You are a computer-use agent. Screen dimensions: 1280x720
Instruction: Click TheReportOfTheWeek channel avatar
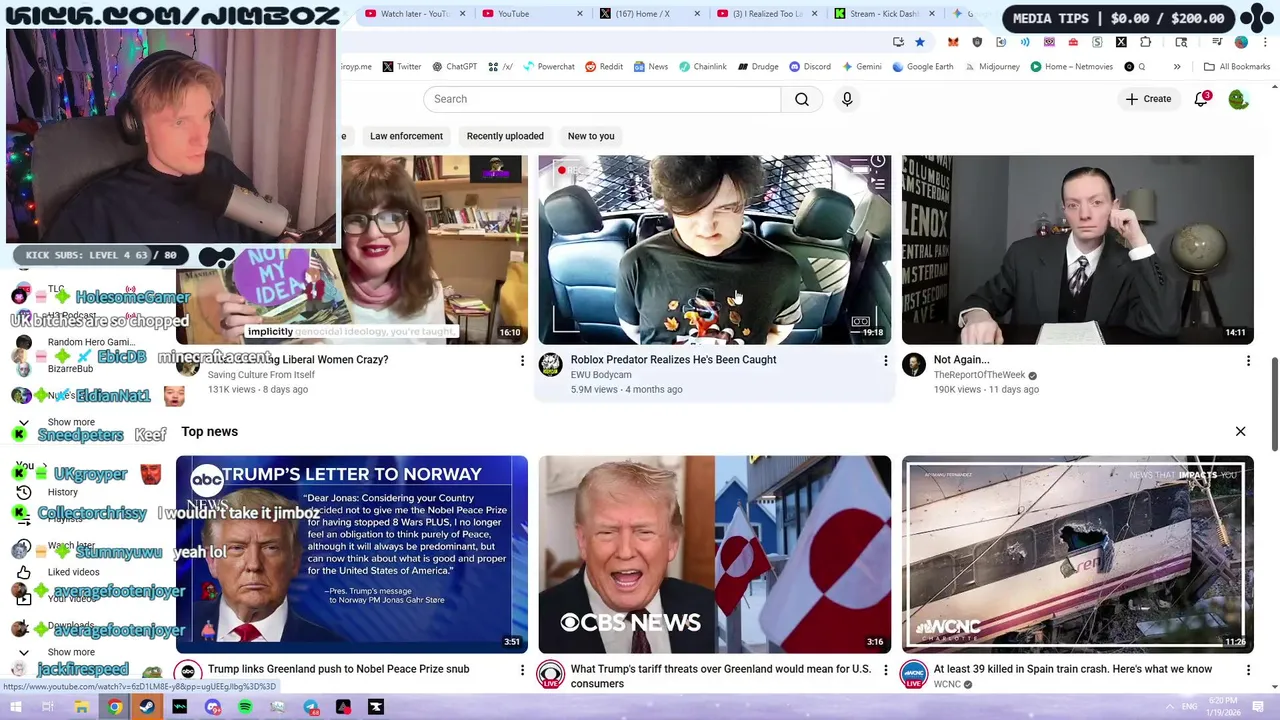pos(914,365)
